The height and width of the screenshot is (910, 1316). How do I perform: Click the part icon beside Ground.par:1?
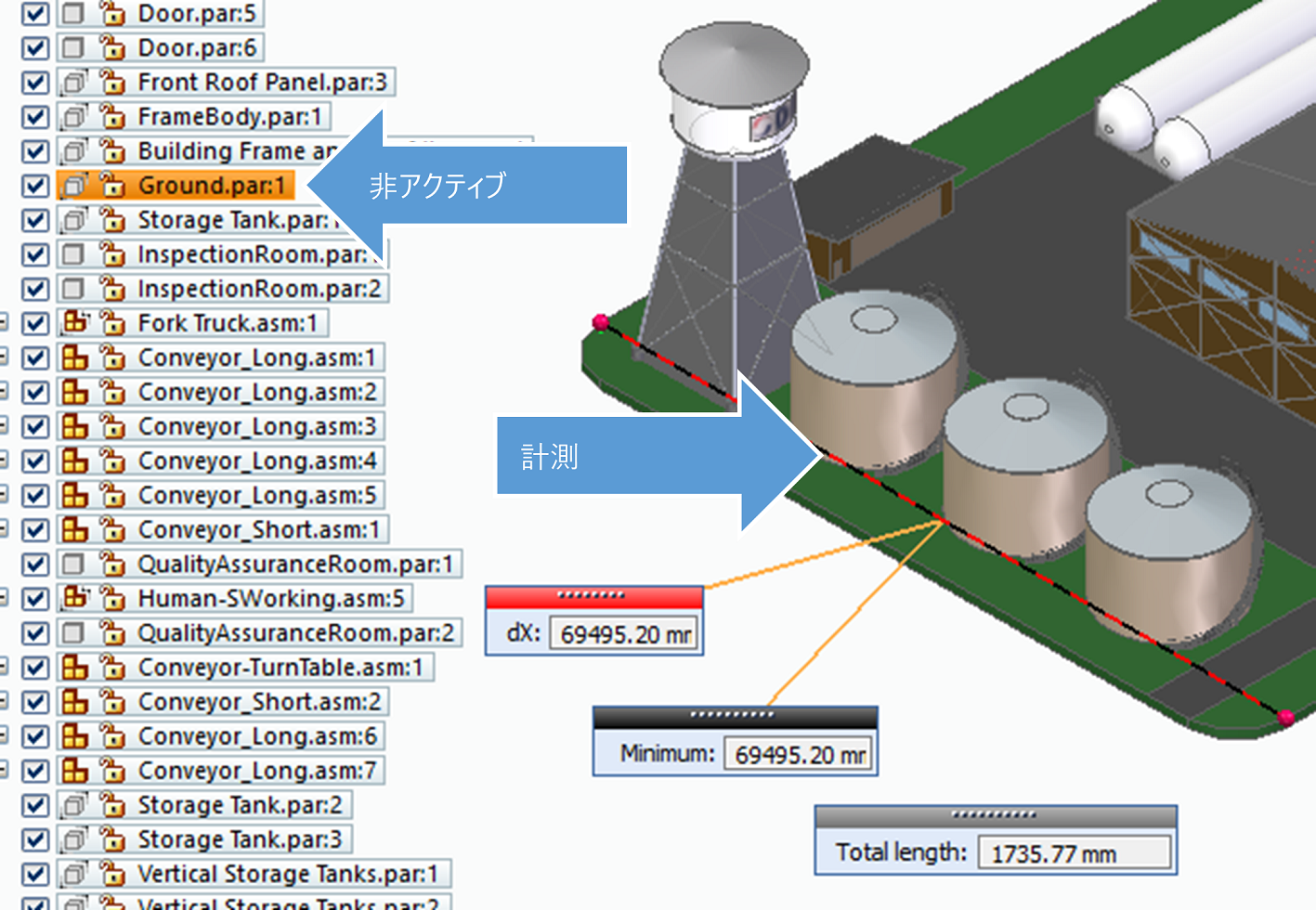pyautogui.click(x=73, y=186)
